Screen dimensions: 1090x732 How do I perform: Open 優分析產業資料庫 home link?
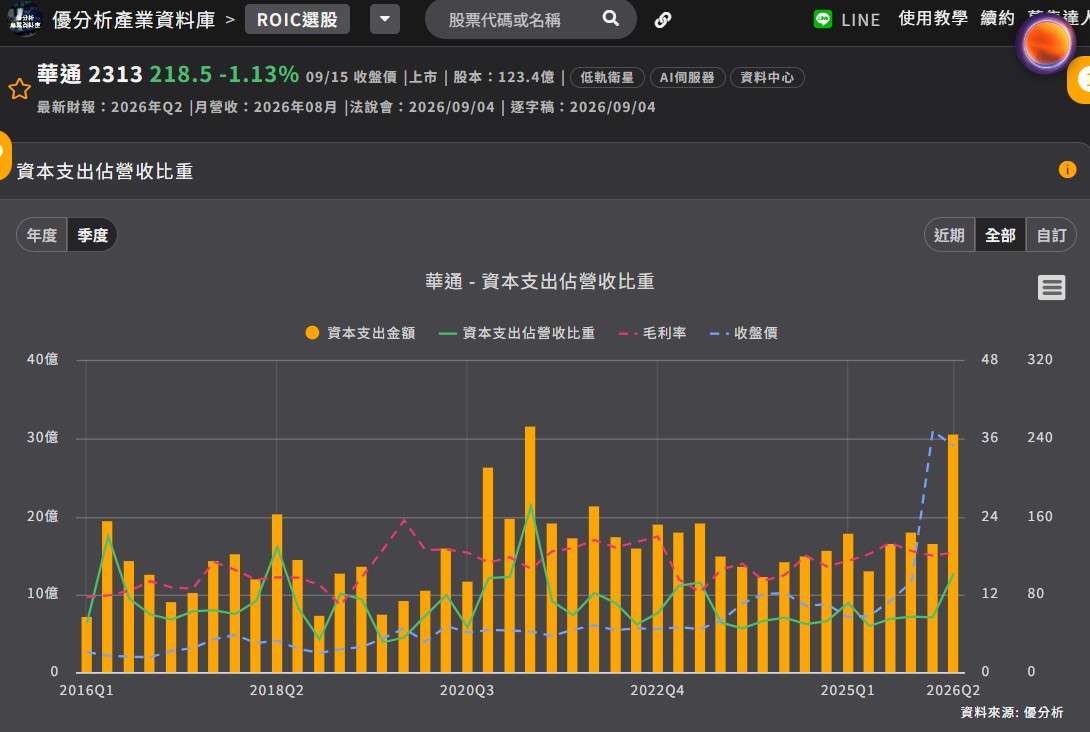133,19
